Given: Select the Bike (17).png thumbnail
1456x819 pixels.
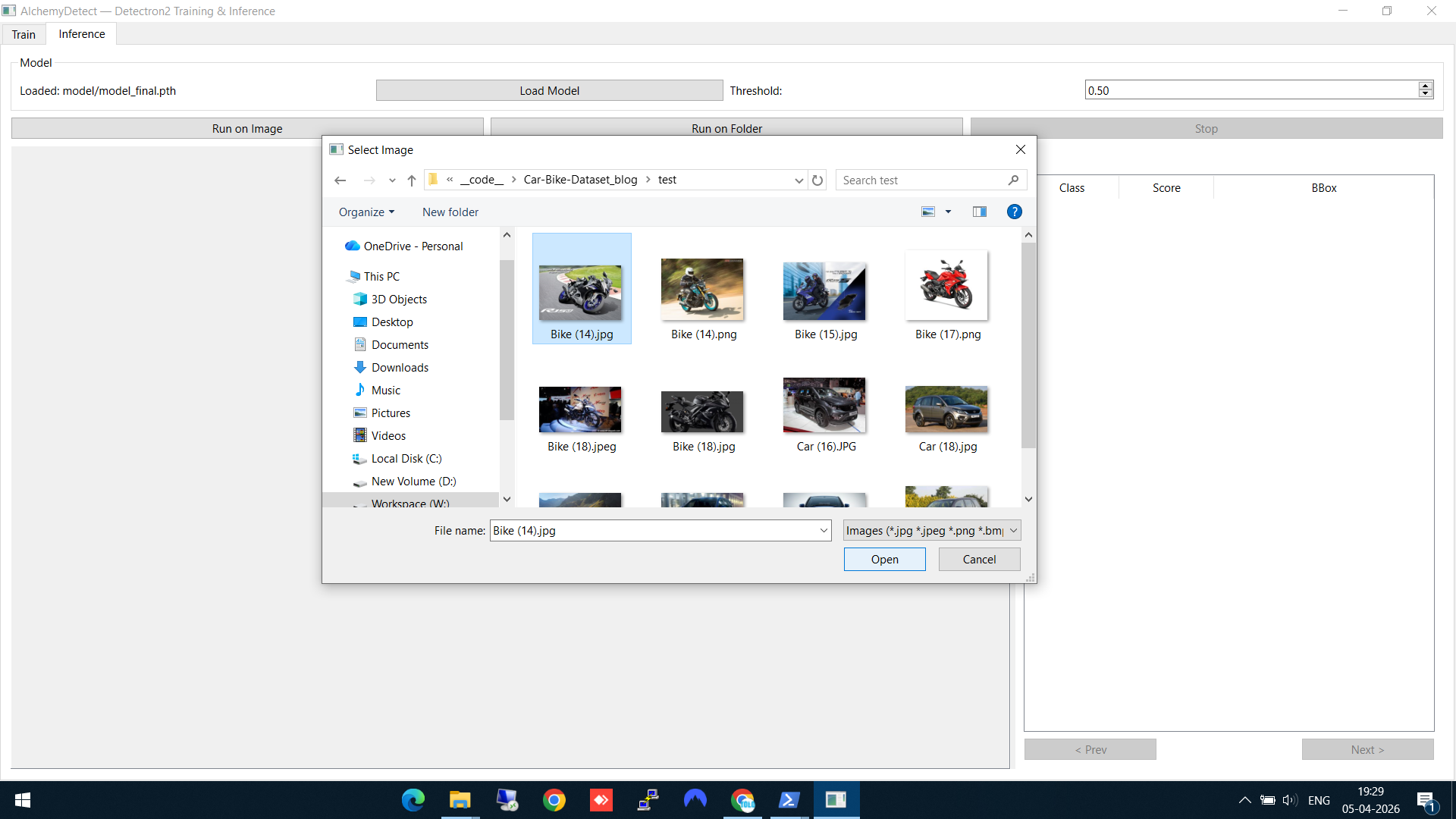Looking at the screenshot, I should click(947, 286).
